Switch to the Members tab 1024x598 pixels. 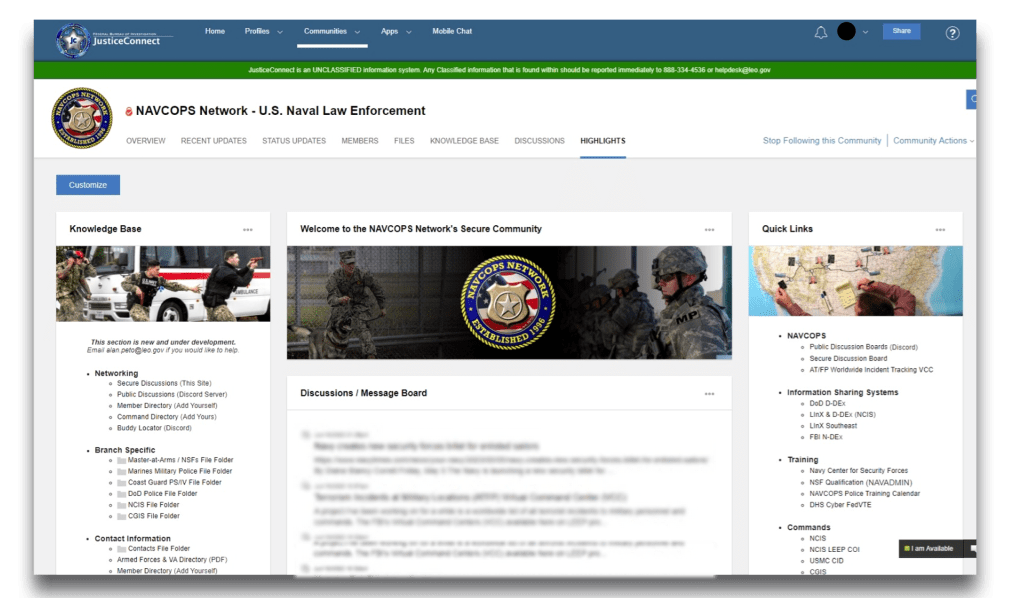pyautogui.click(x=360, y=141)
